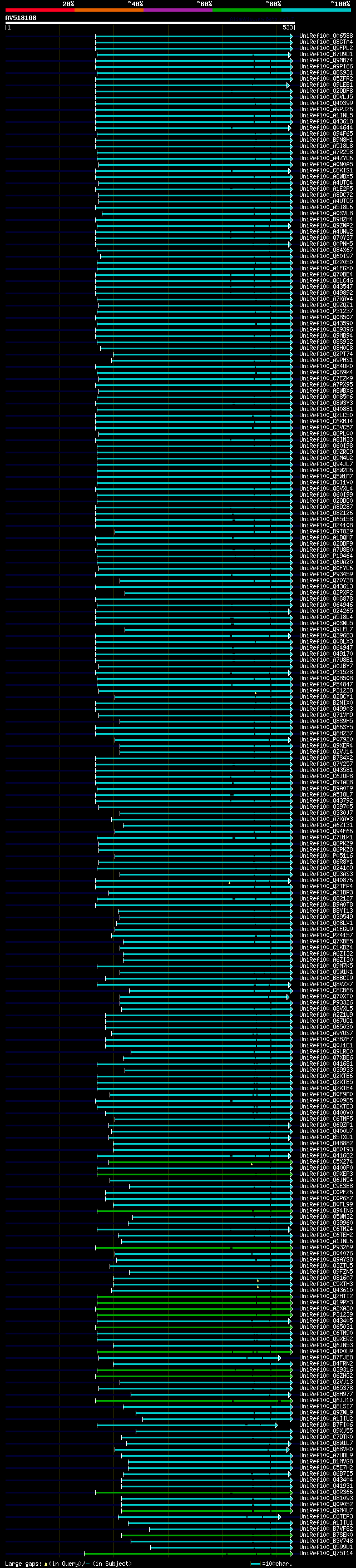The width and height of the screenshot is (356, 1568).
Task: Select hit label UniRef100_A2XA30
Action: (x=326, y=1309)
